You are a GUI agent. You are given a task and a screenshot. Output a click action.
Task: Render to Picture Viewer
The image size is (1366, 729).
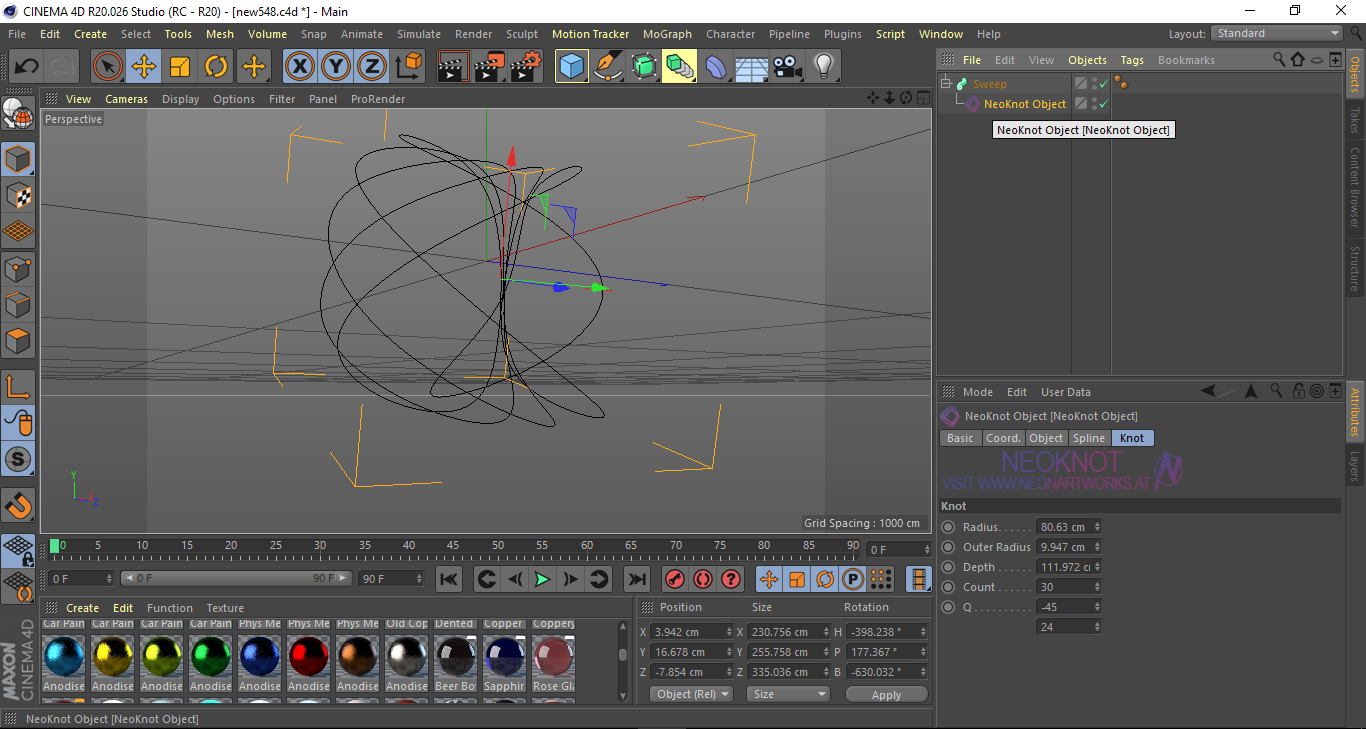pyautogui.click(x=489, y=67)
